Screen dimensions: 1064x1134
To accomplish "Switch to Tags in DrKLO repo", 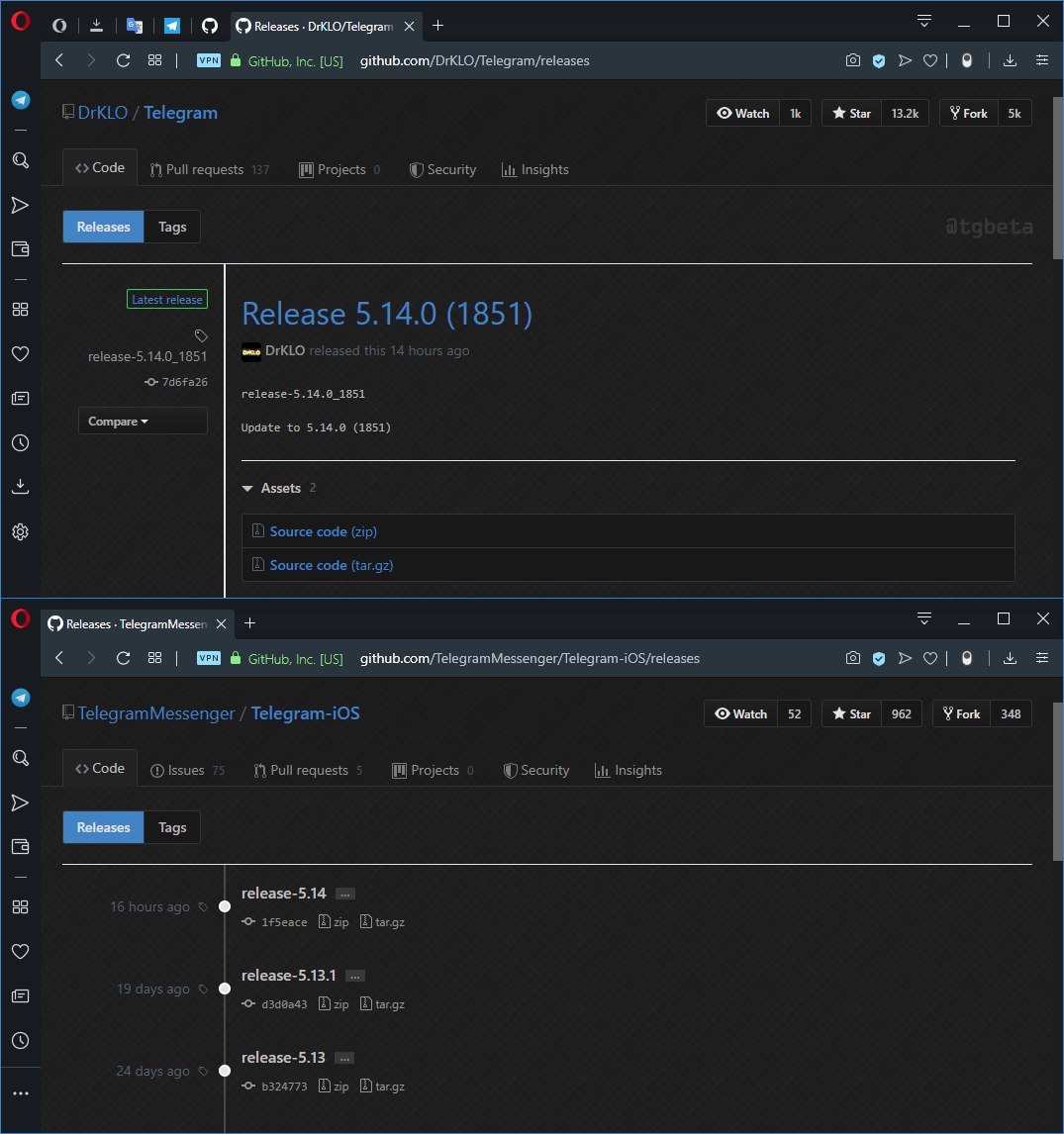I will 172,227.
